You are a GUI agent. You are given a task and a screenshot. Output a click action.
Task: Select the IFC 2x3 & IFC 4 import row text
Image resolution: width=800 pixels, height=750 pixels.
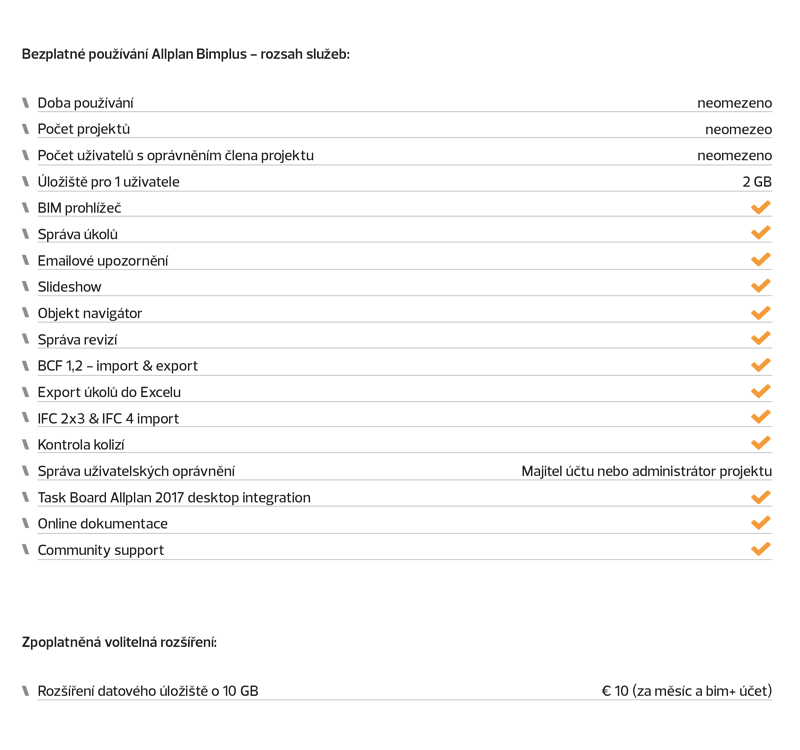(108, 418)
